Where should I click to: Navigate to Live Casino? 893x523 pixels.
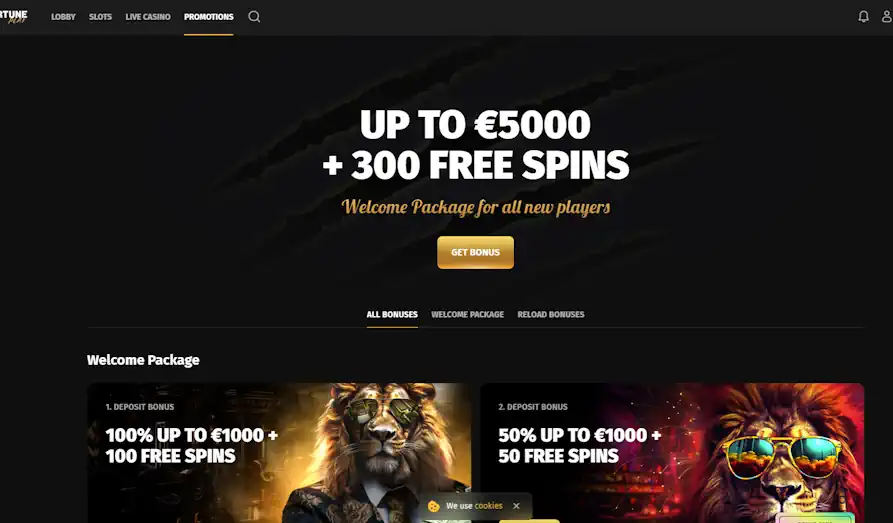tap(148, 17)
